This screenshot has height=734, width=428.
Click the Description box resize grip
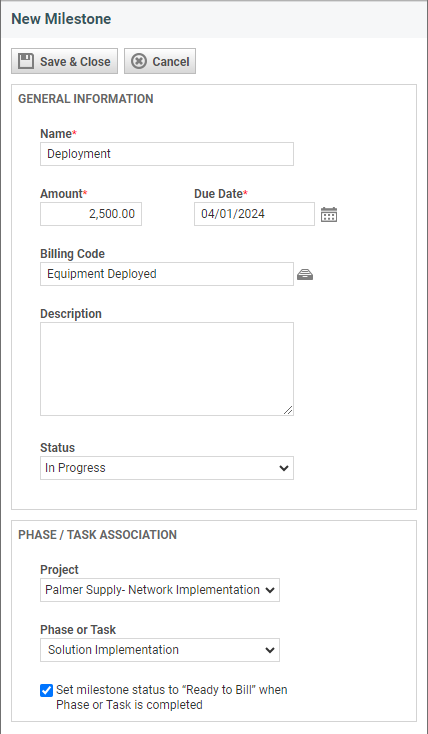point(288,410)
